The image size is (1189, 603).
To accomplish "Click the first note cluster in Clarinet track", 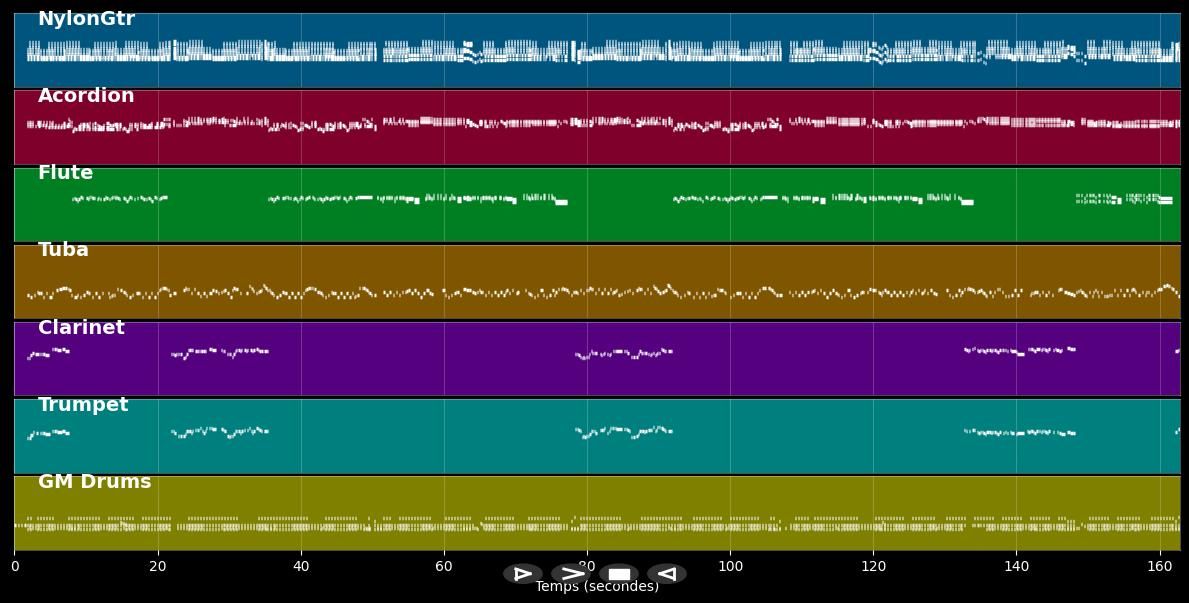I will tap(48, 353).
